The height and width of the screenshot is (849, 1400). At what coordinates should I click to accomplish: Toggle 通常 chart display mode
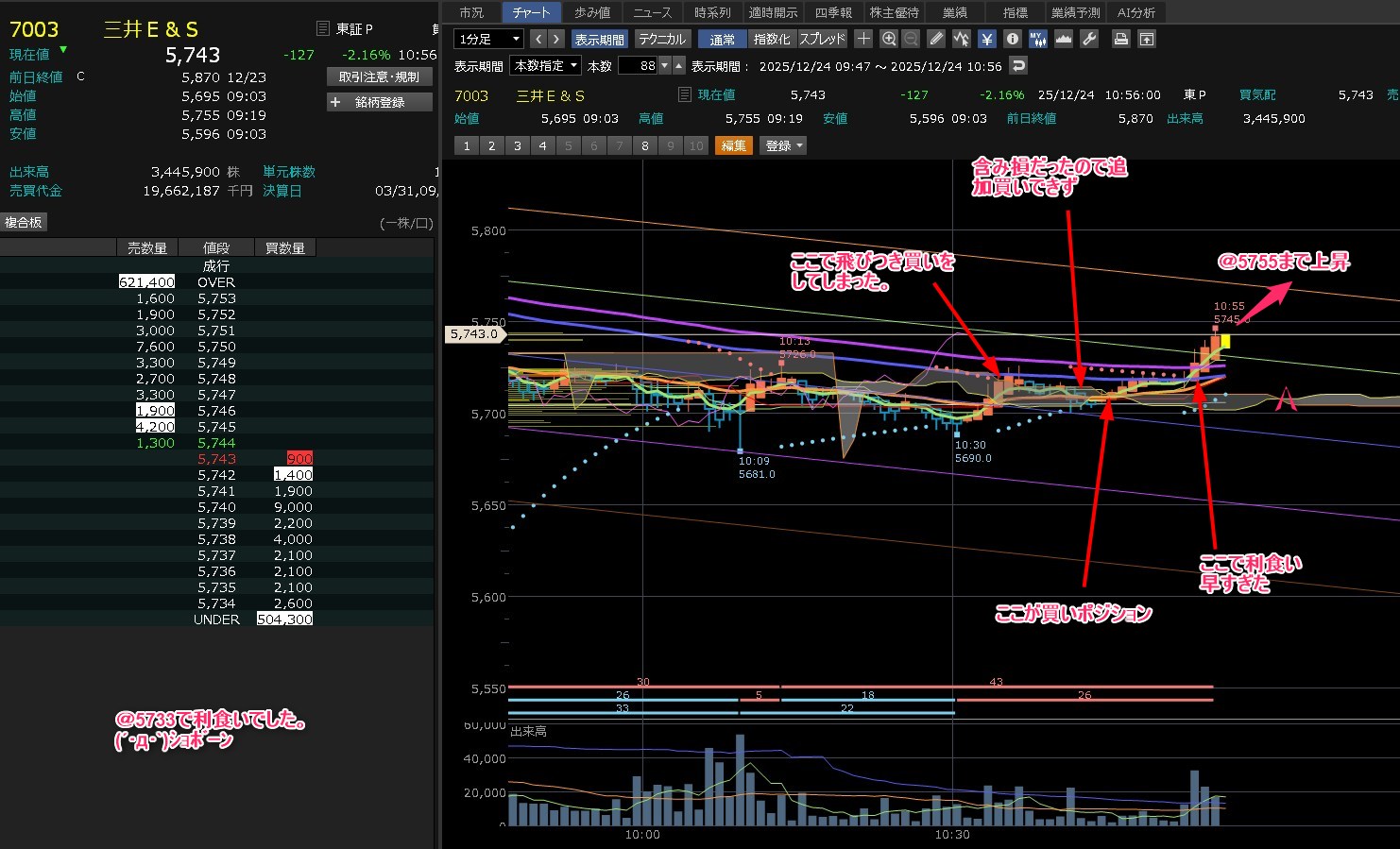723,39
